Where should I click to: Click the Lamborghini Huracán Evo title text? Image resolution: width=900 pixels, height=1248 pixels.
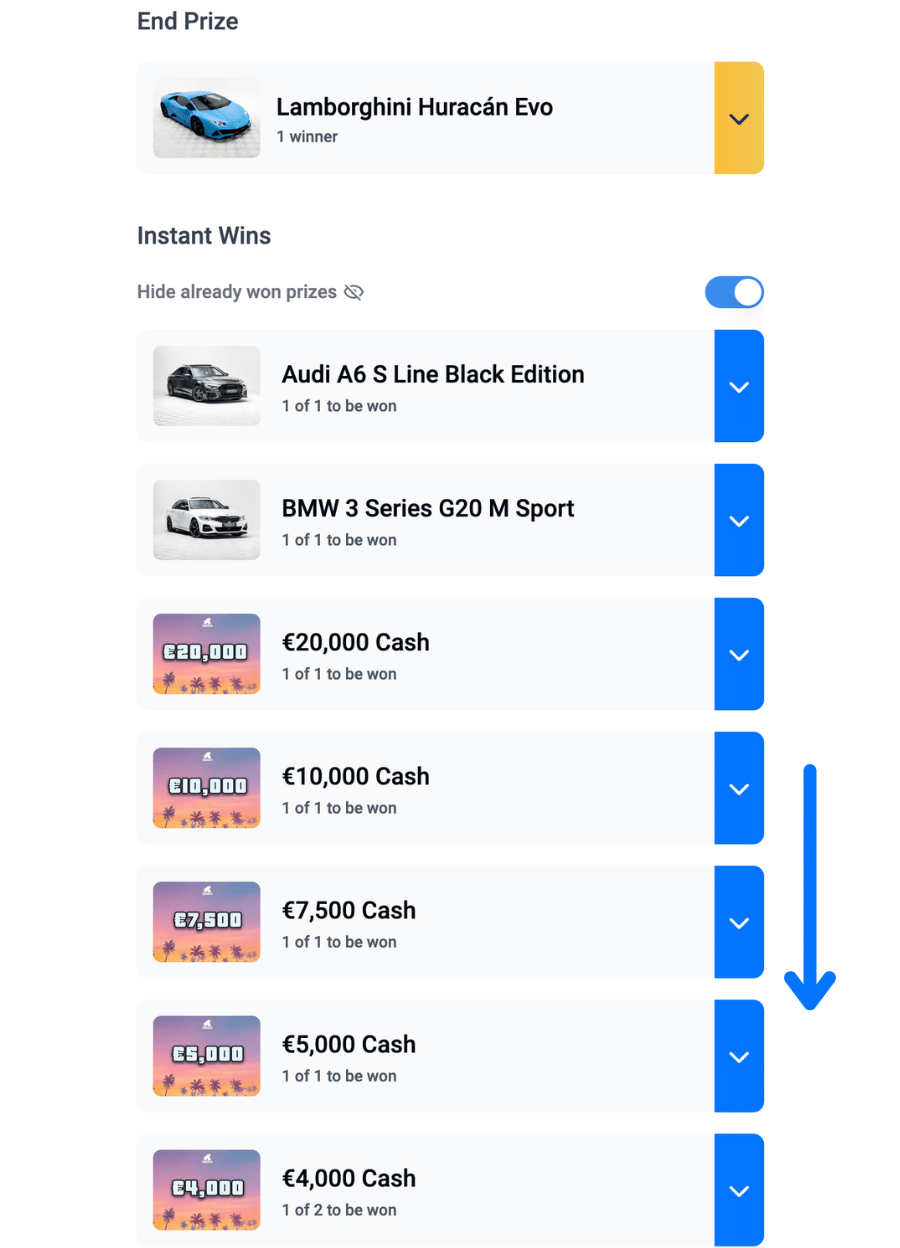pyautogui.click(x=414, y=107)
